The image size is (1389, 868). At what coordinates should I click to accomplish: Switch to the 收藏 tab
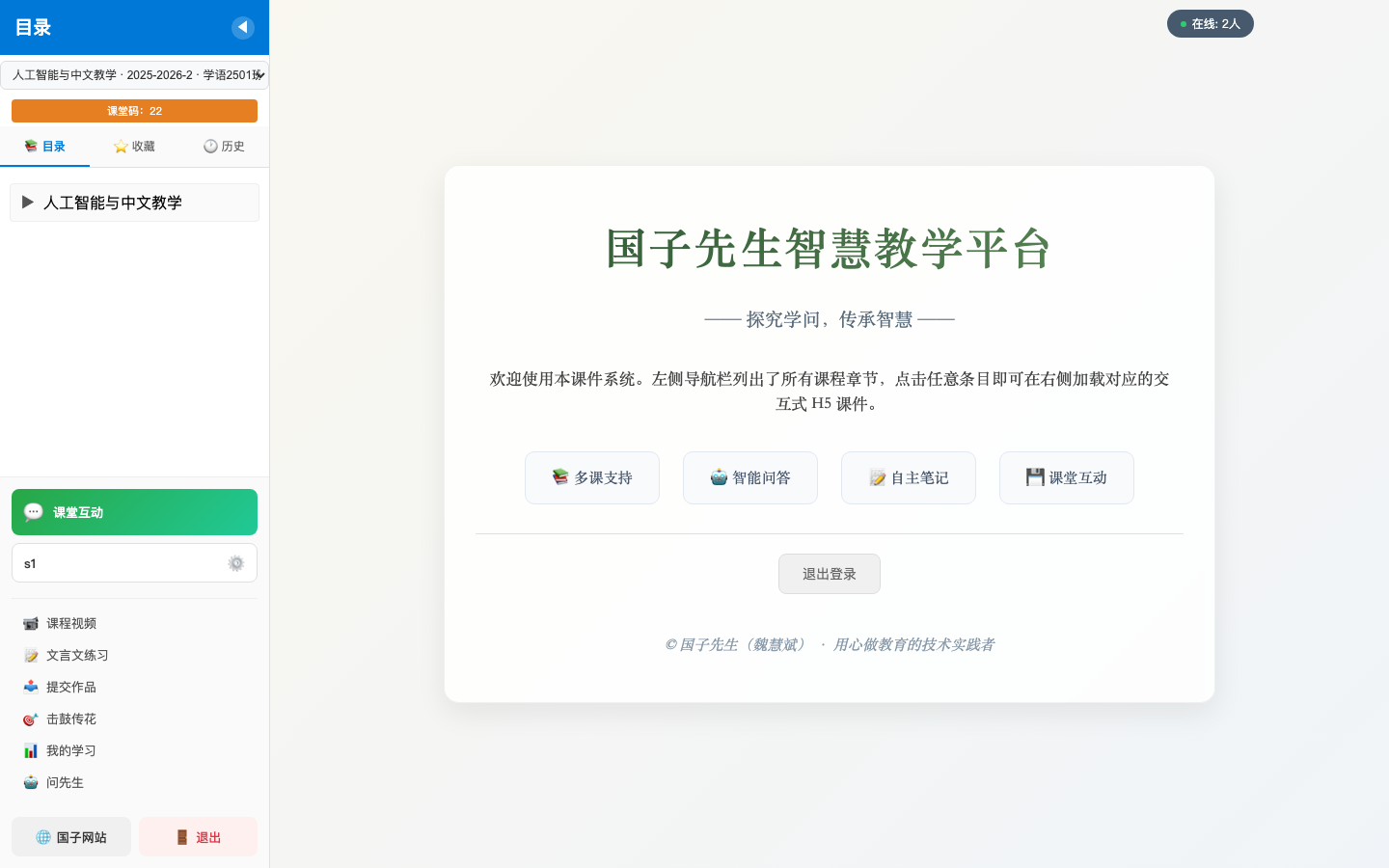tap(134, 147)
